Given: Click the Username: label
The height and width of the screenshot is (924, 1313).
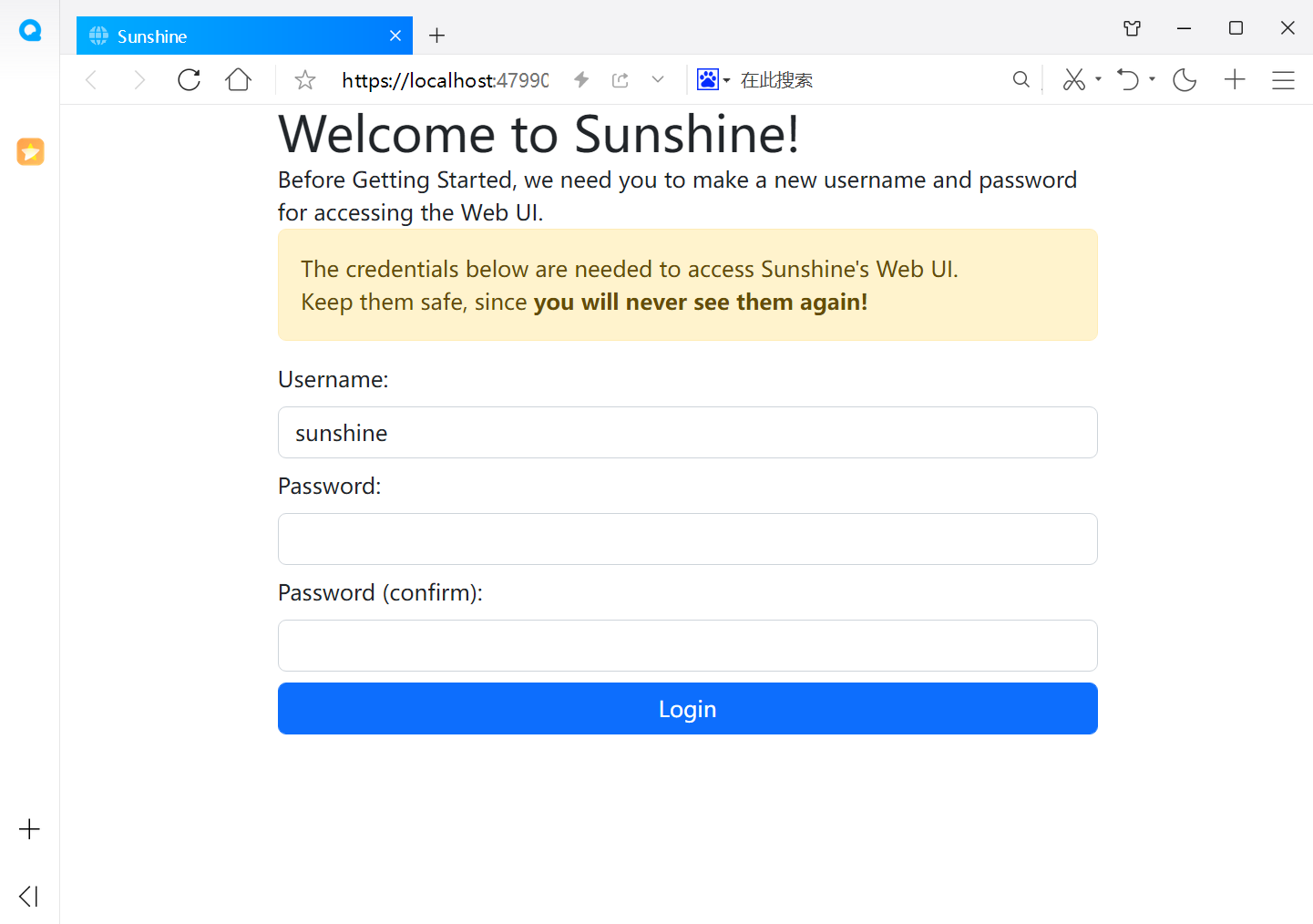Looking at the screenshot, I should pos(333,379).
